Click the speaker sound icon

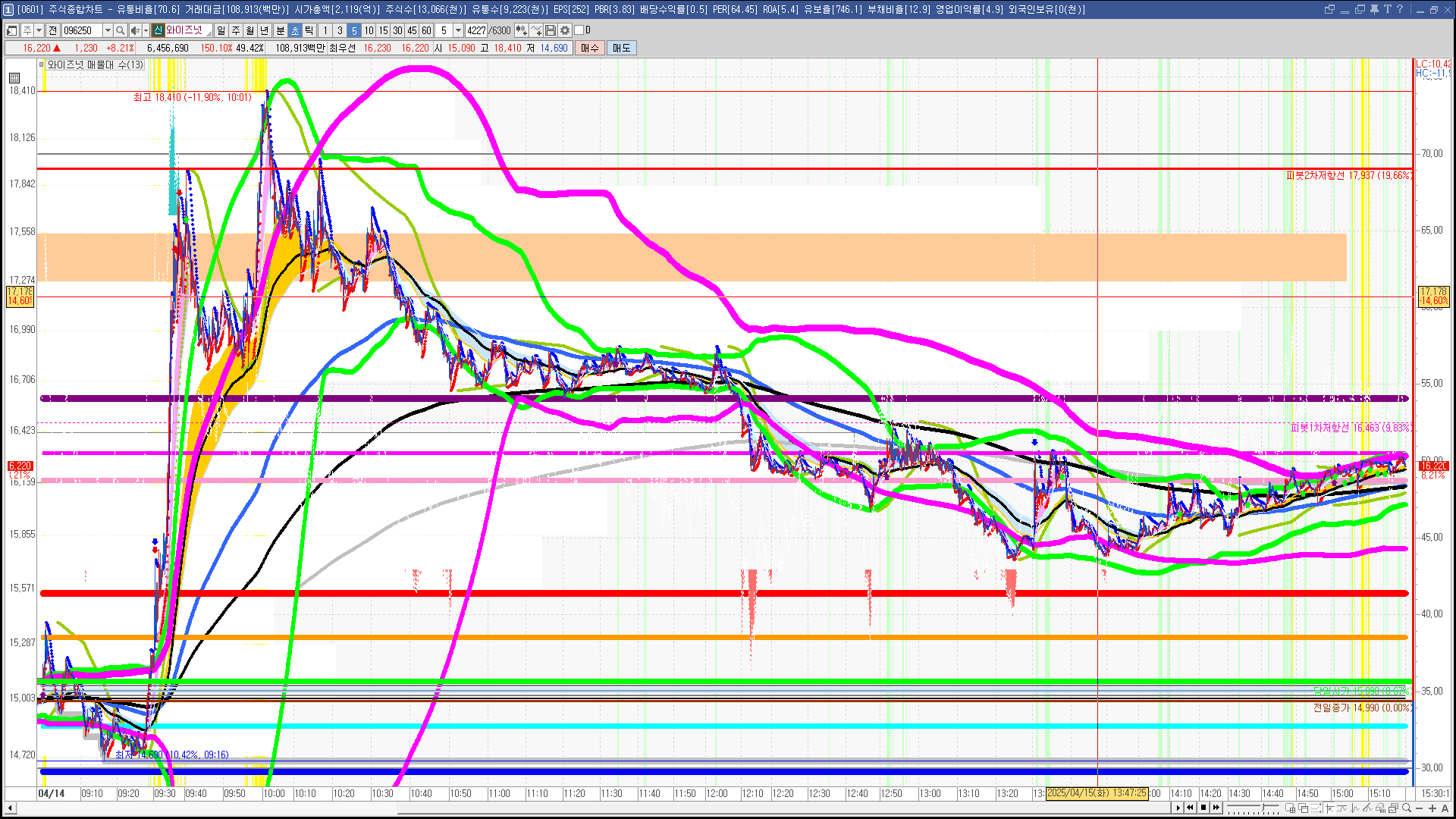[134, 30]
